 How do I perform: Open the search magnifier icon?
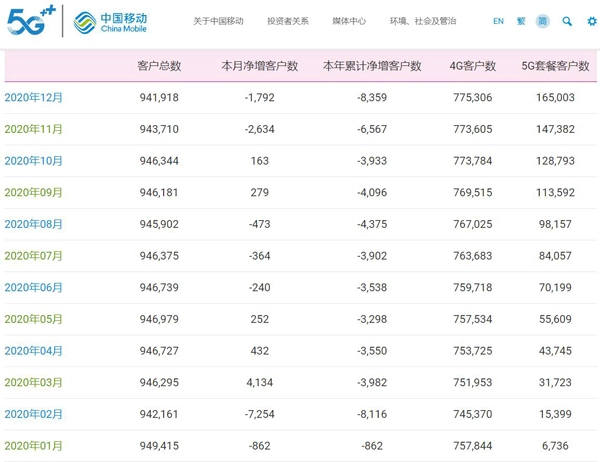pyautogui.click(x=567, y=21)
